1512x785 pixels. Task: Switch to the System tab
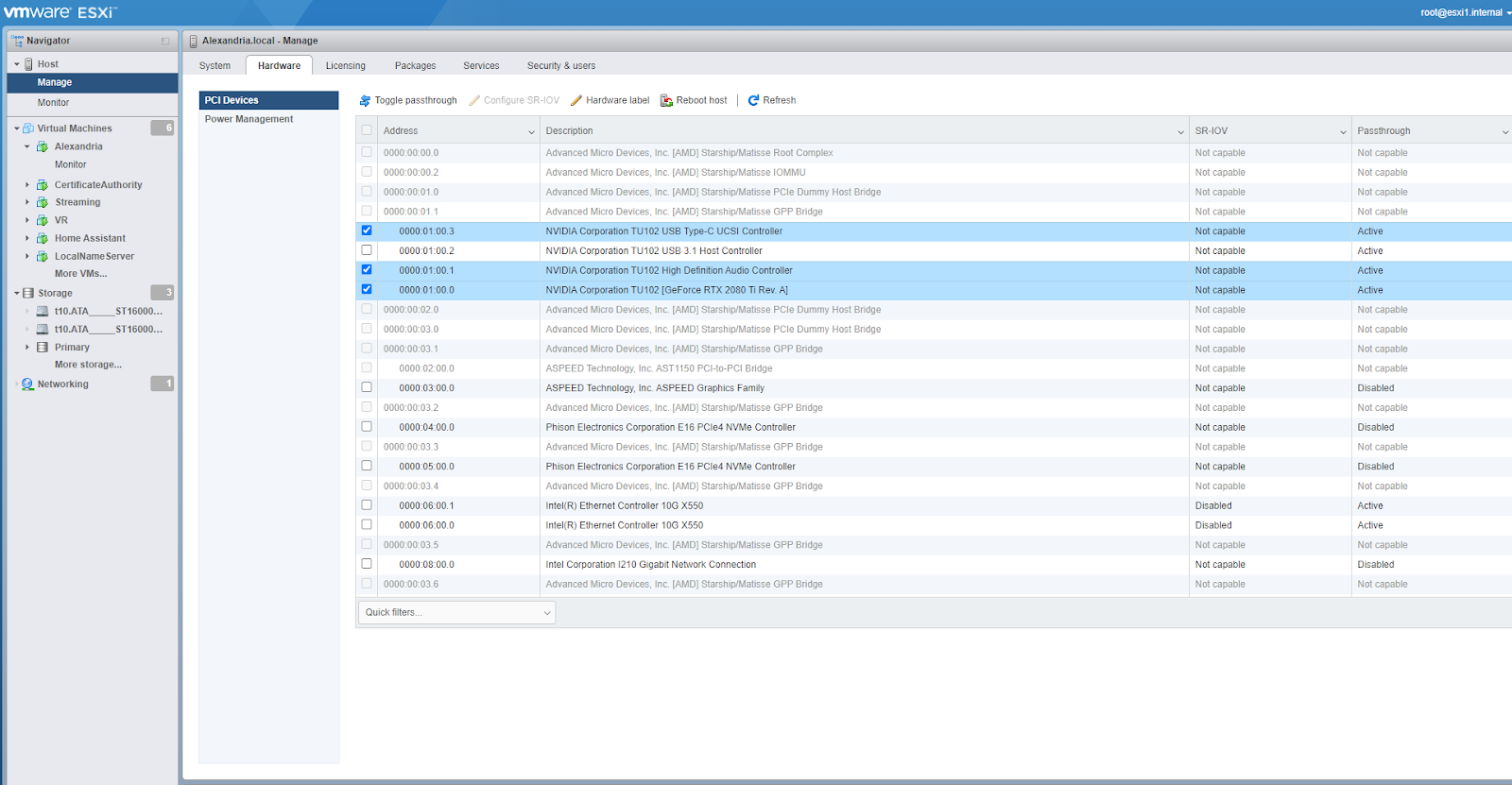(x=215, y=66)
